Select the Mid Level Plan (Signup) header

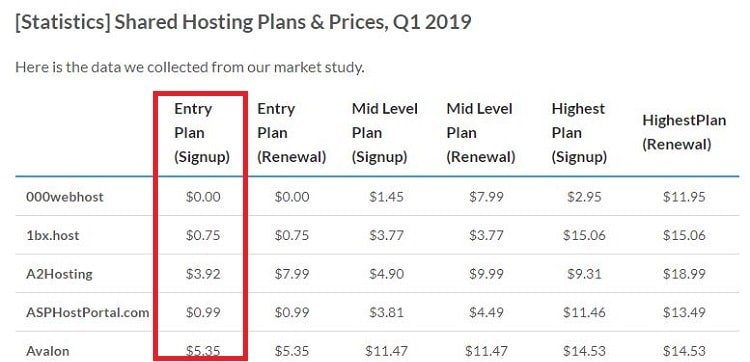tap(385, 133)
